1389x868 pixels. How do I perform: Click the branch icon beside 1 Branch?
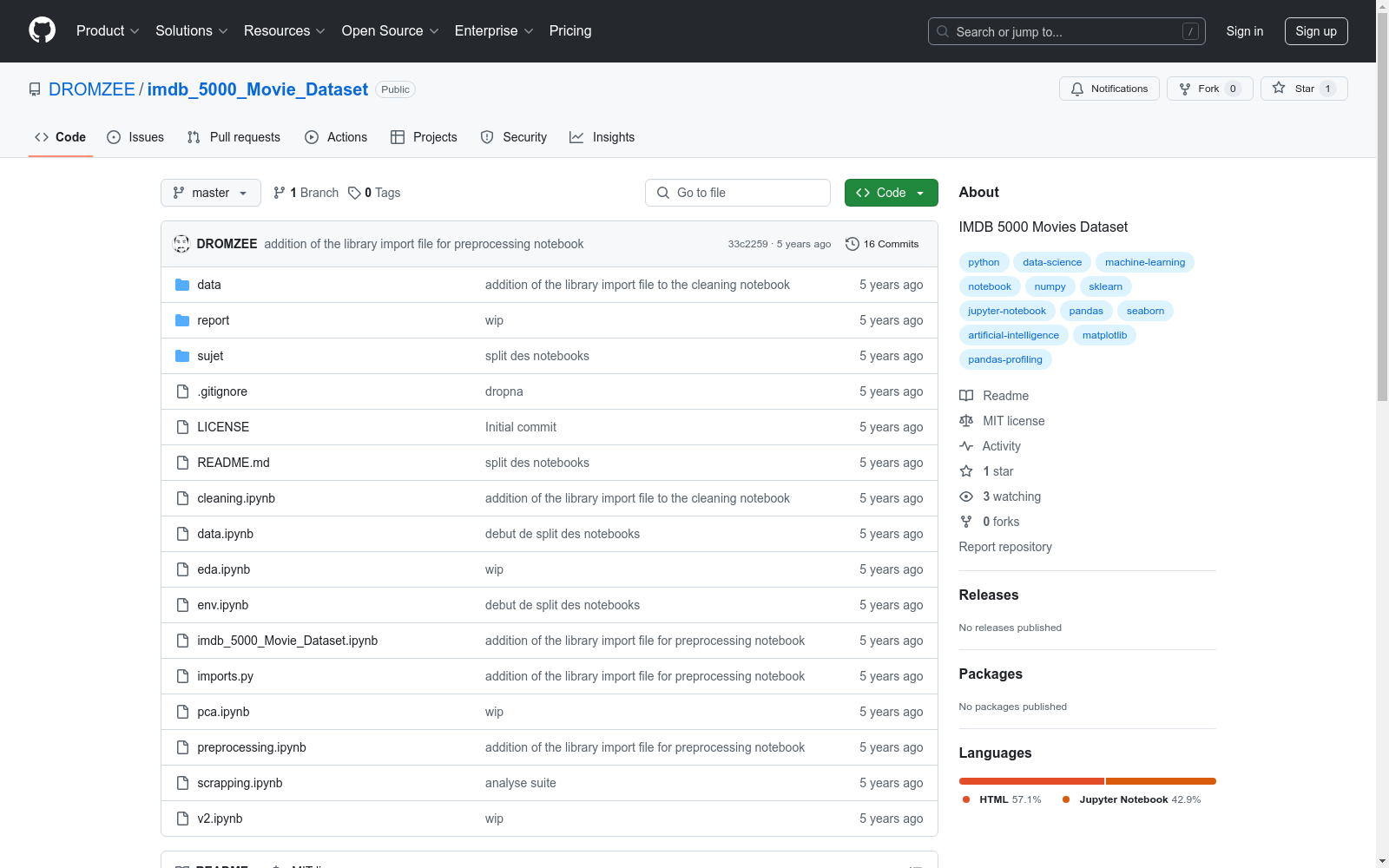[280, 193]
